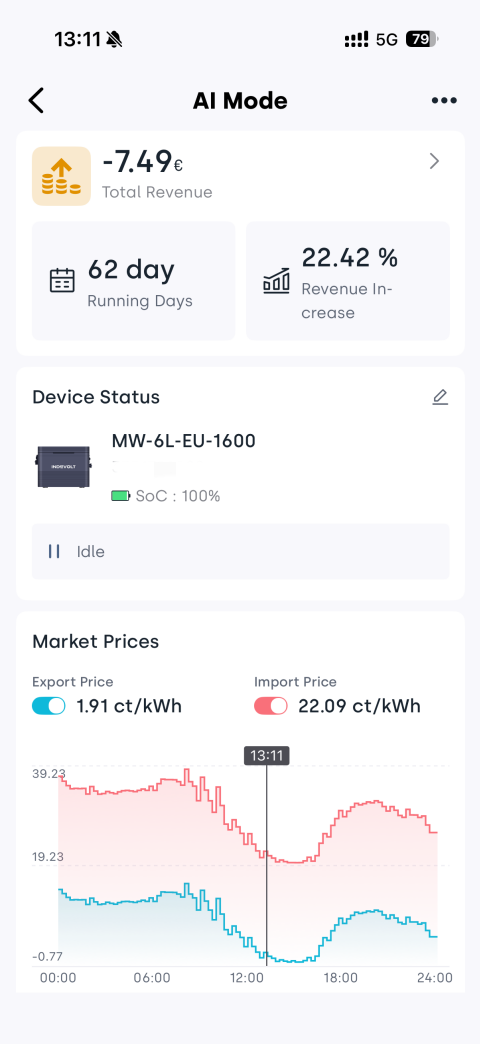Open the 62 day Running Days card
Viewport: 480px width, 1044px height.
tap(134, 281)
